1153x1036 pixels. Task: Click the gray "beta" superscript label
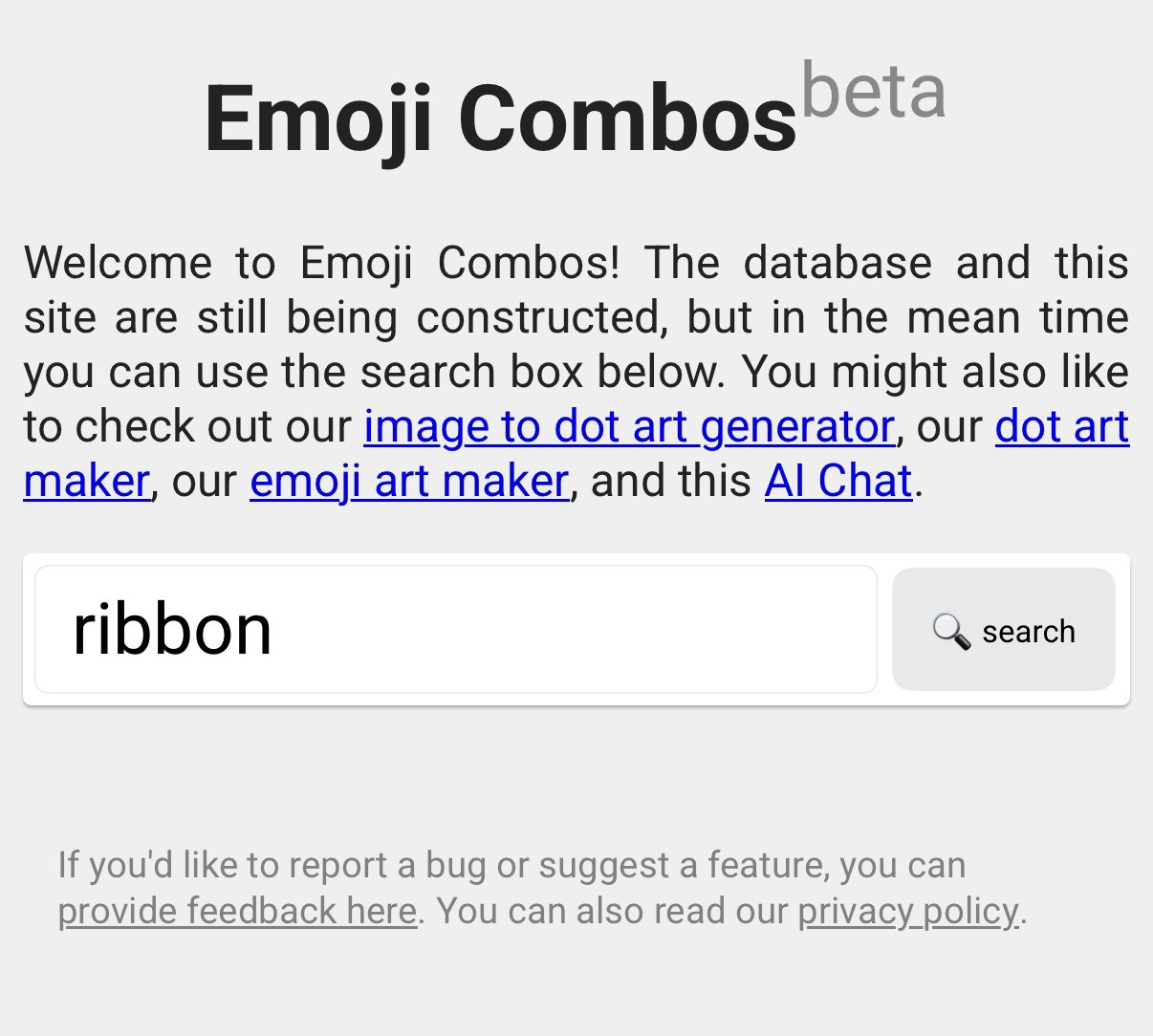(x=873, y=91)
